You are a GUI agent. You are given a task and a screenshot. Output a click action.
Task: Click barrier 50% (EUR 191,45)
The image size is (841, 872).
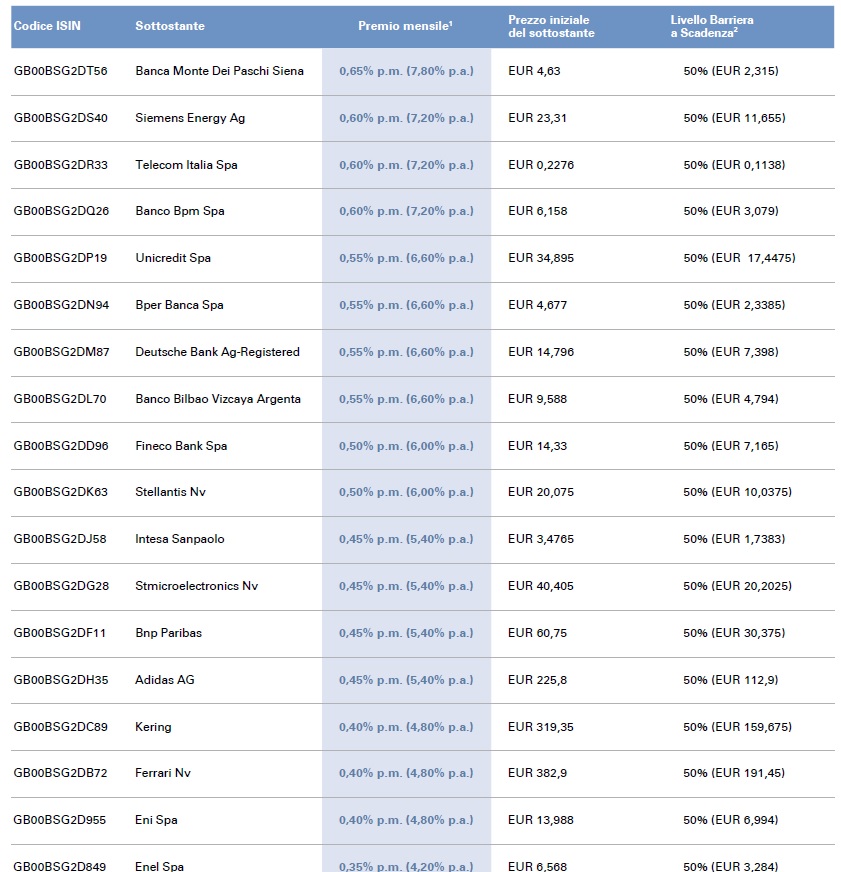734,773
